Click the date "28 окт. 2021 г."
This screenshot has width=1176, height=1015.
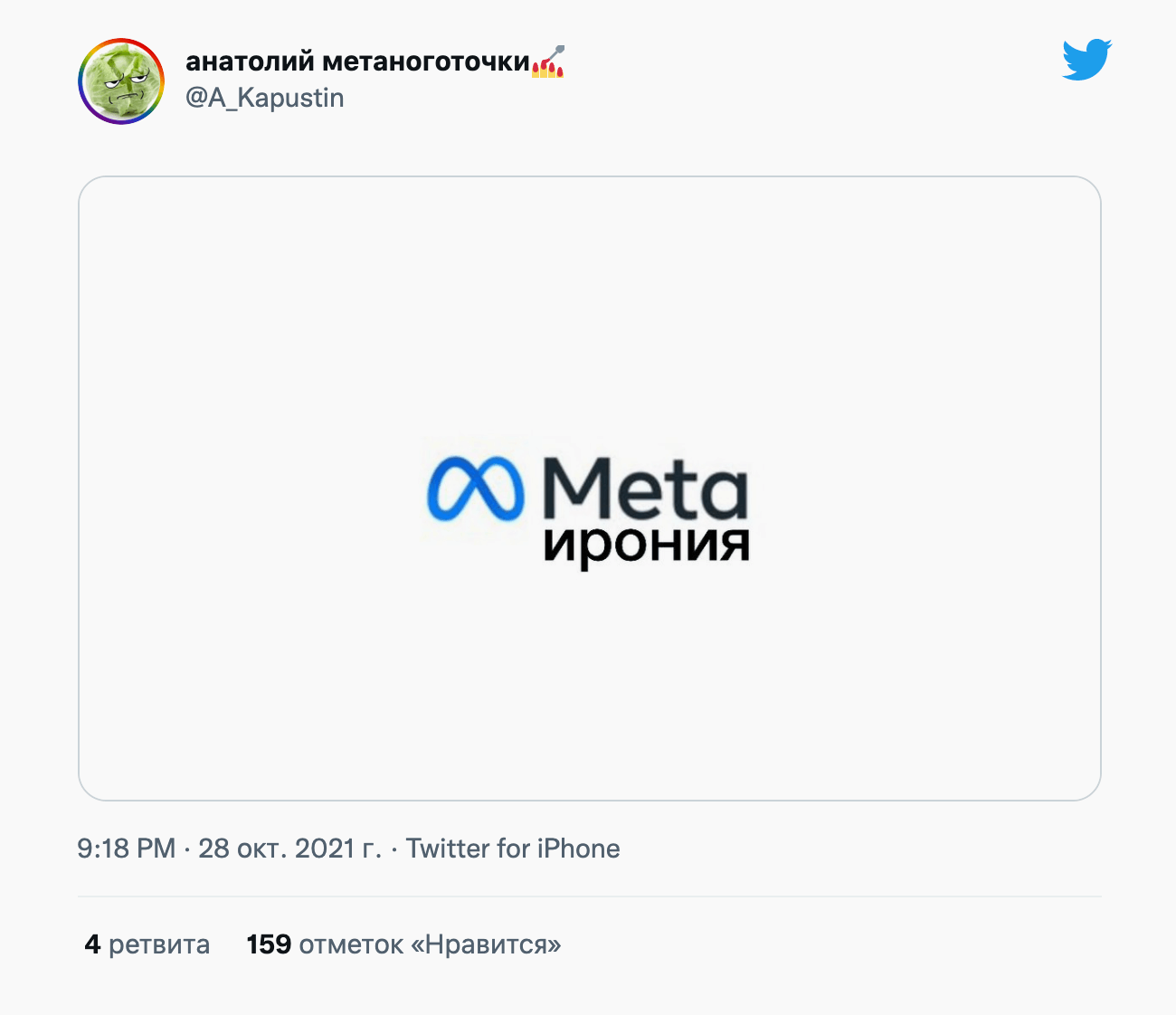[x=289, y=849]
